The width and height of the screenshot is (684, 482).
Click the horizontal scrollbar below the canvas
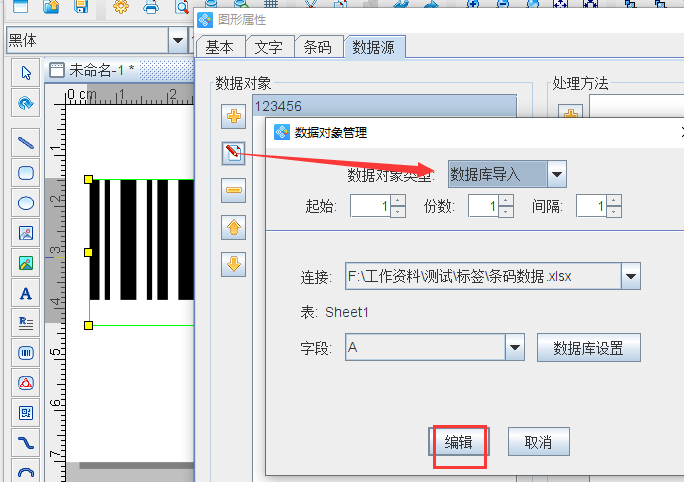coord(137,465)
